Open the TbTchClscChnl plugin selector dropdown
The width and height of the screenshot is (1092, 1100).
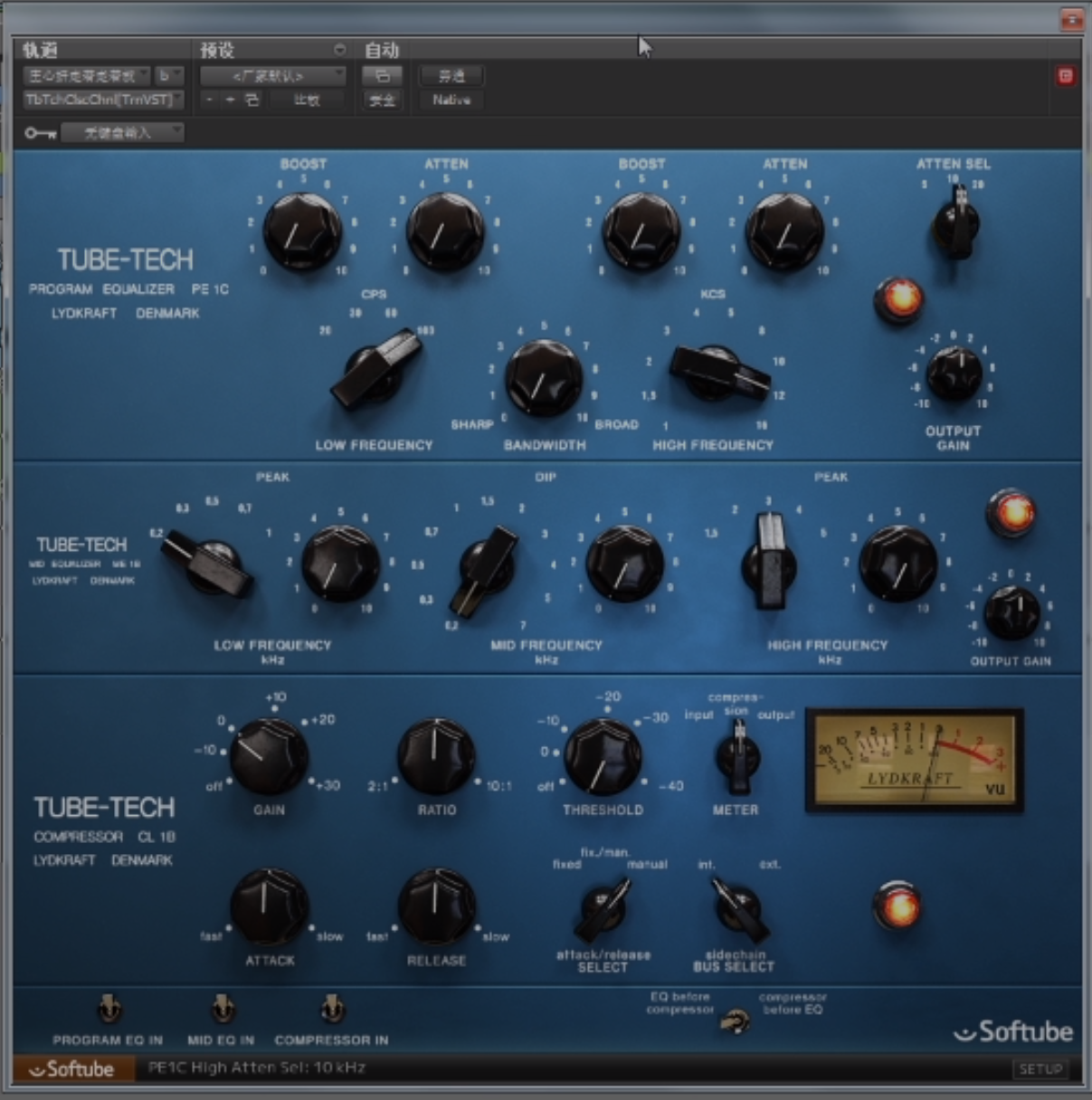[x=103, y=100]
